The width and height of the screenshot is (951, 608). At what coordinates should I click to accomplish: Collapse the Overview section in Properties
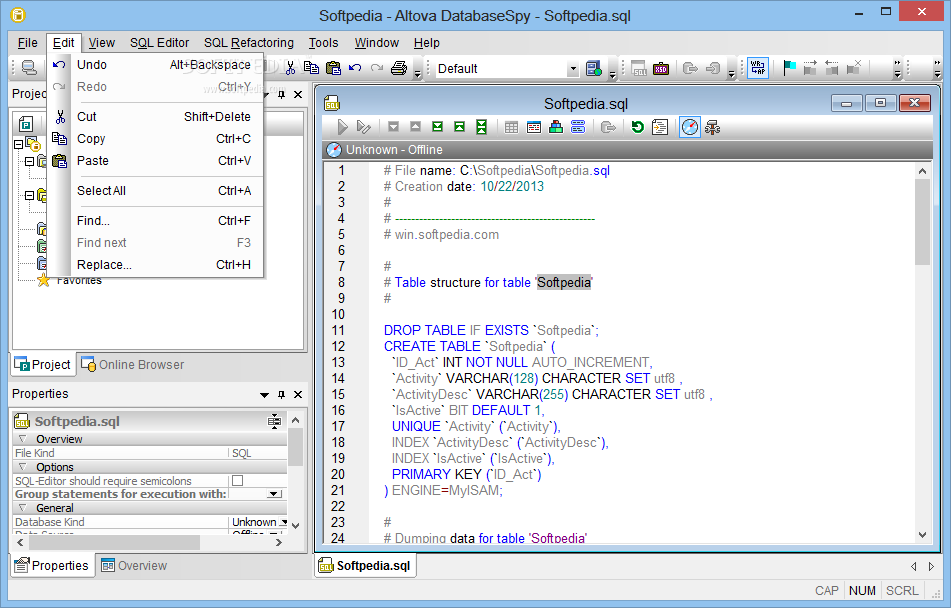pos(22,439)
